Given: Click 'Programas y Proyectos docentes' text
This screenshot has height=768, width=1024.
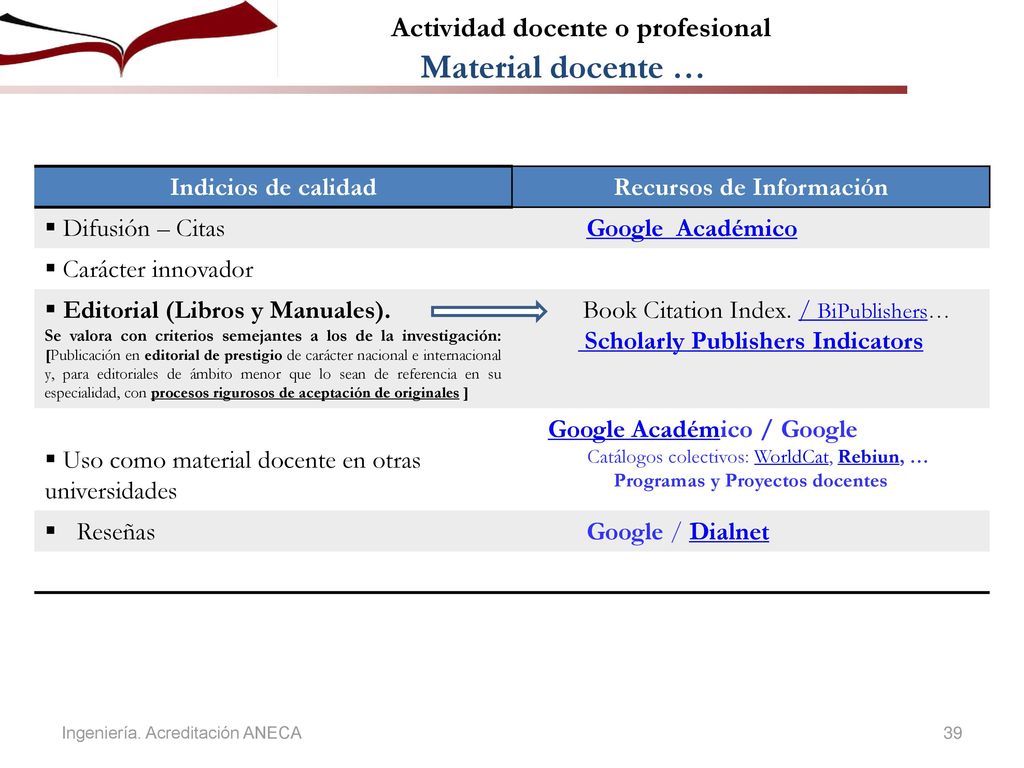Looking at the screenshot, I should coord(750,481).
